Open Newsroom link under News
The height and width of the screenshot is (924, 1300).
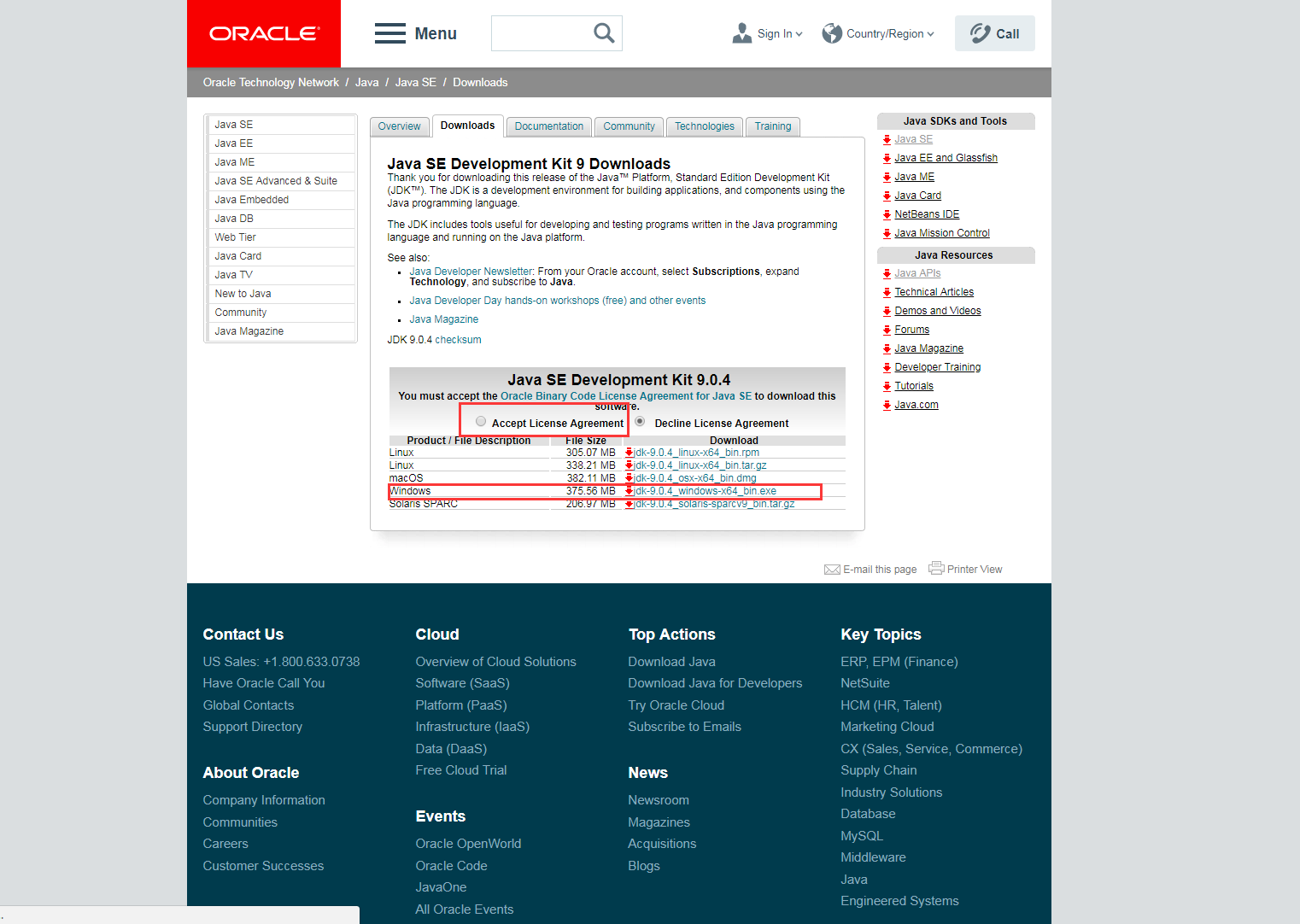(659, 800)
